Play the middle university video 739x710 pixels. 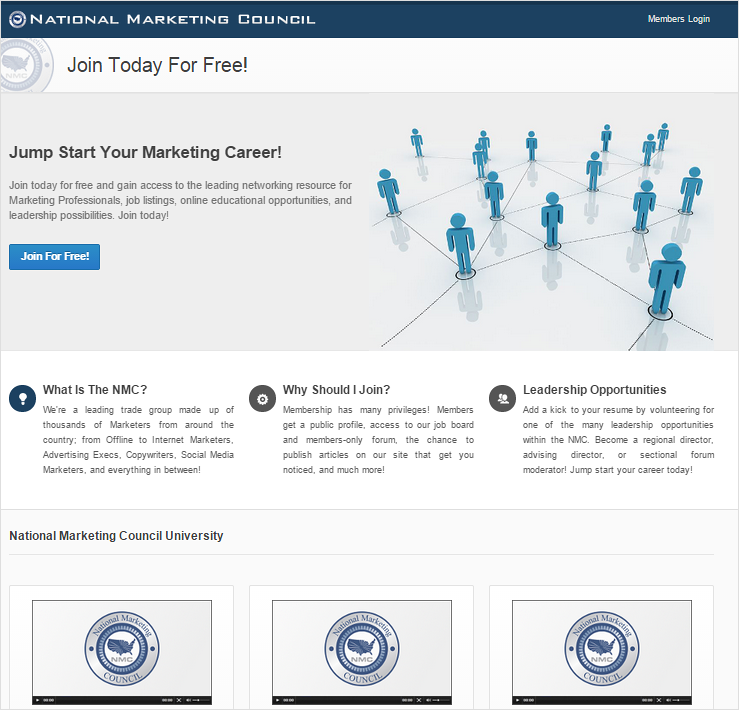click(x=278, y=700)
